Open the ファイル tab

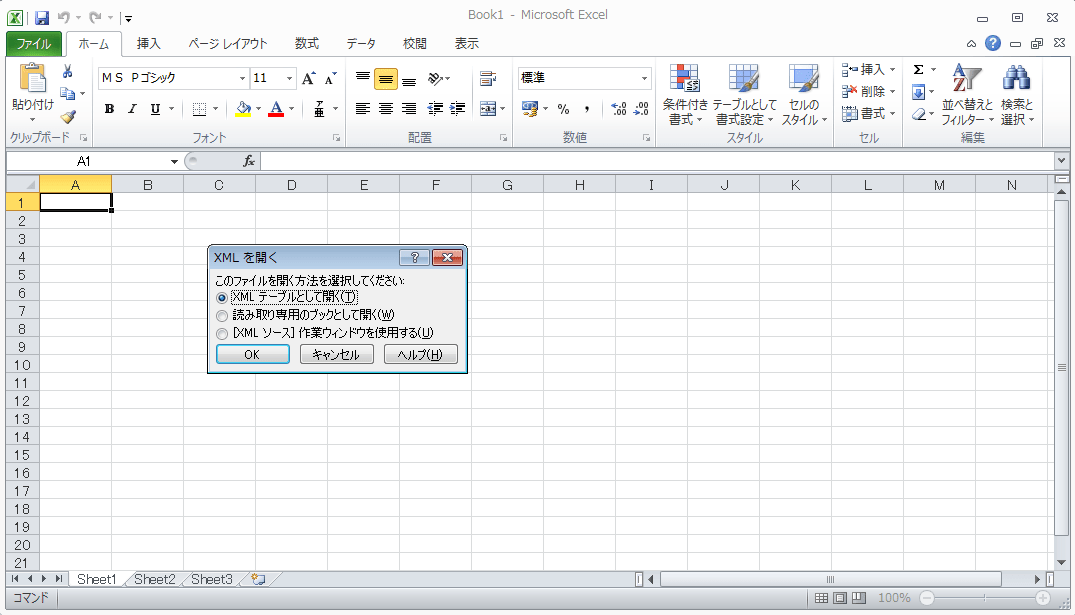34,44
